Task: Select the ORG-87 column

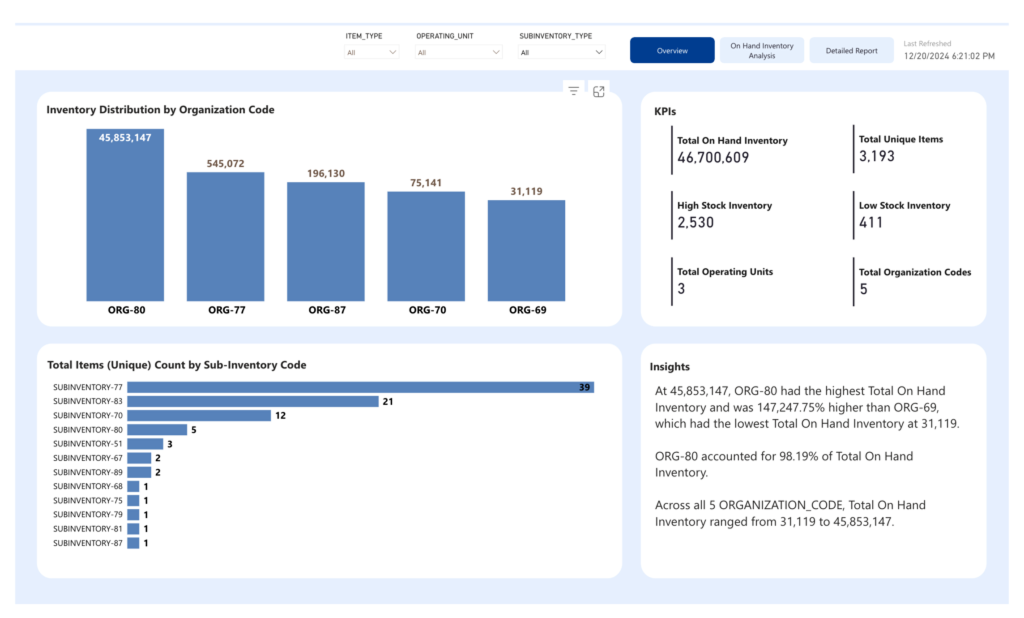Action: (326, 242)
